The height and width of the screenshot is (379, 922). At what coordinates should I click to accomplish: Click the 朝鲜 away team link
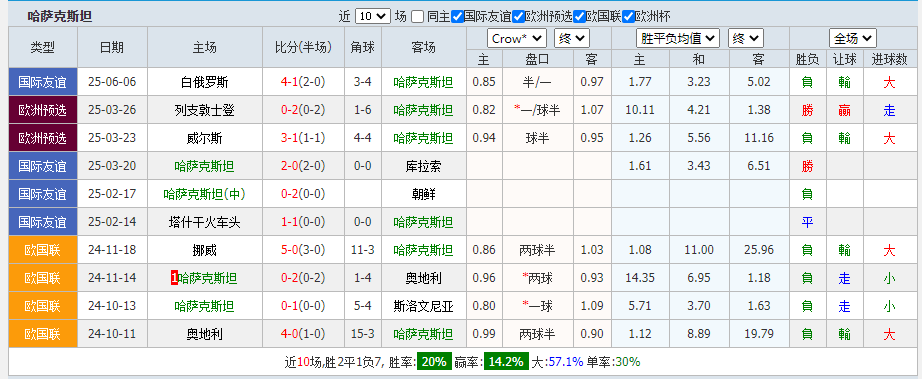pos(423,194)
